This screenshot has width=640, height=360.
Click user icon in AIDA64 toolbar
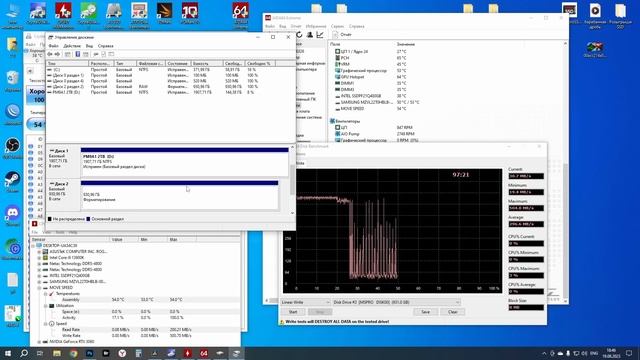[309, 35]
